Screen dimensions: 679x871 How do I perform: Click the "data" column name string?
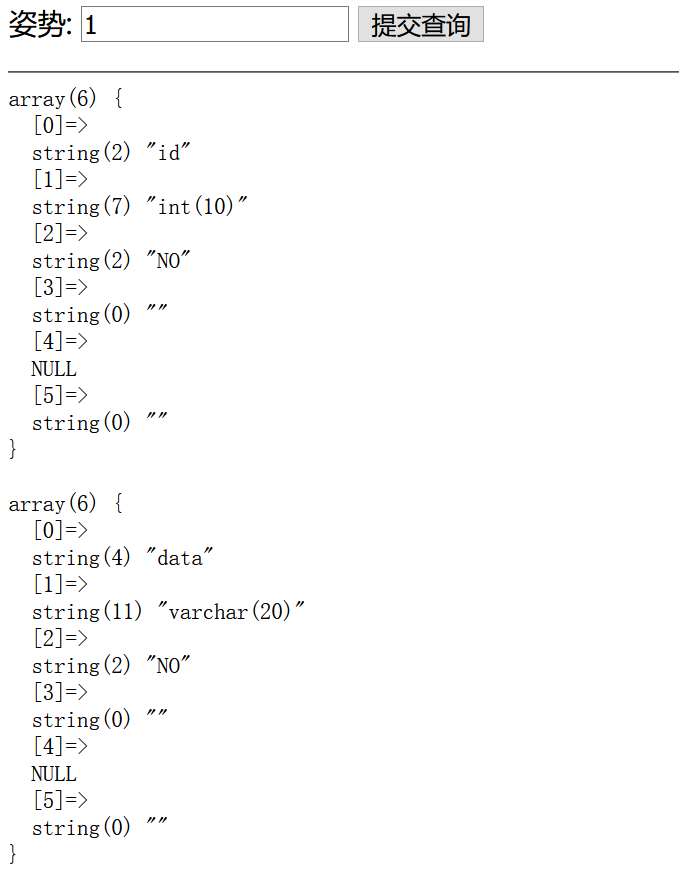(179, 557)
